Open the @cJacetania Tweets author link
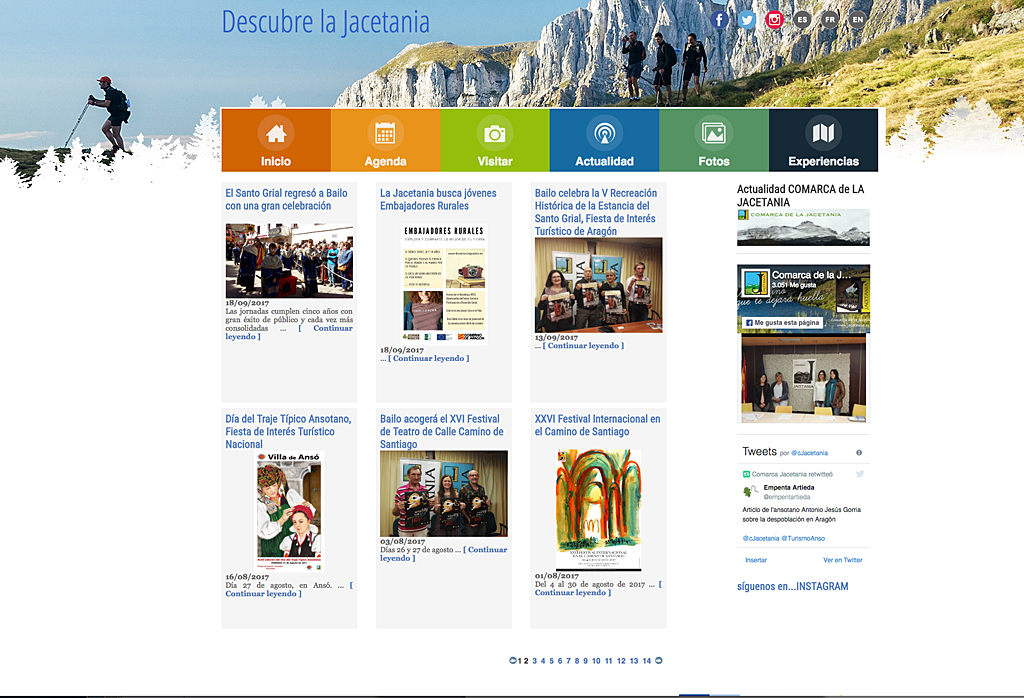Screen dimensions: 1024x698 point(809,453)
